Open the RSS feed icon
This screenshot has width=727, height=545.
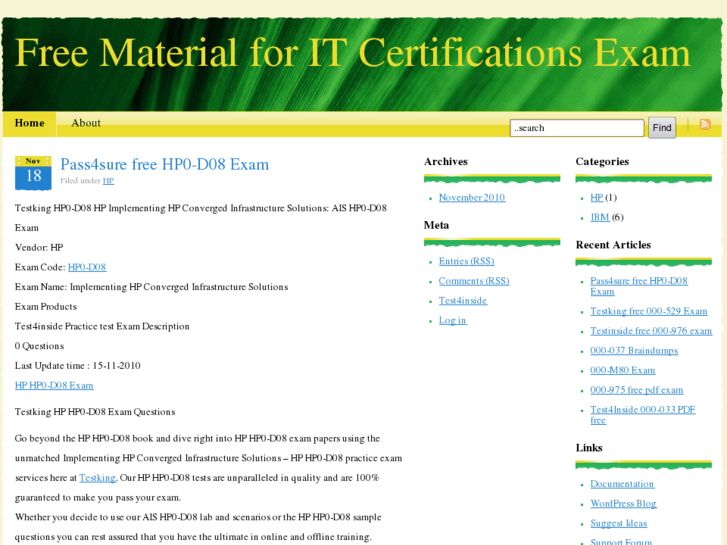point(705,124)
